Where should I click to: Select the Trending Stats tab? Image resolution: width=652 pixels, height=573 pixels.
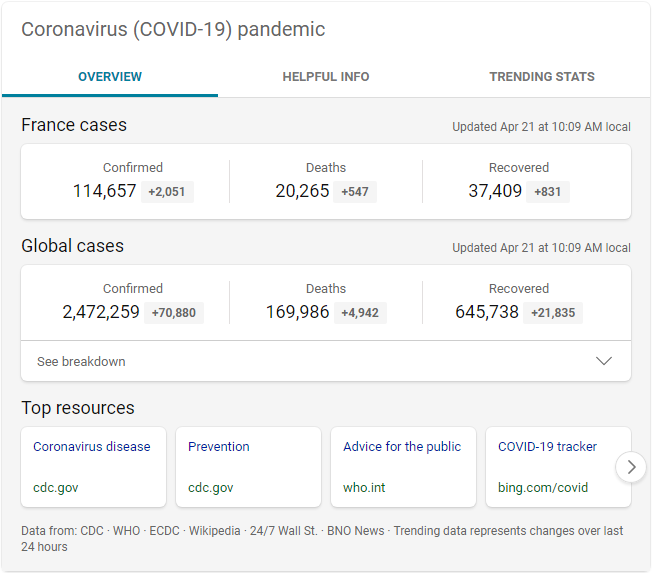pos(542,77)
